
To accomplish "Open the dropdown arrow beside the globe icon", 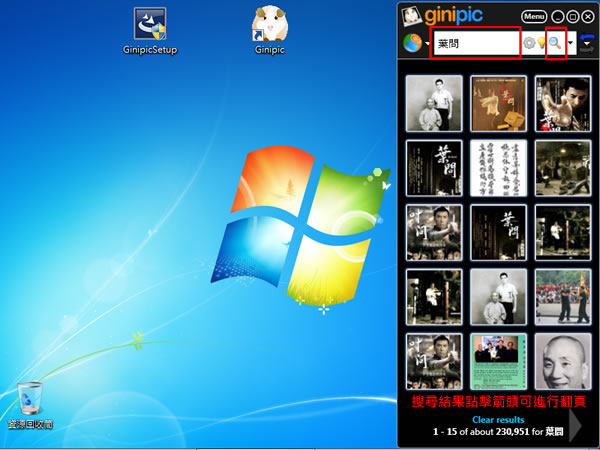I will click(427, 43).
